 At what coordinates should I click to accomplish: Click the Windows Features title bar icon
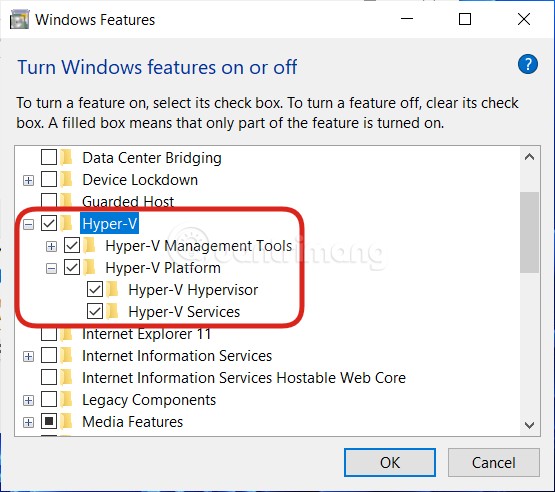tap(19, 19)
